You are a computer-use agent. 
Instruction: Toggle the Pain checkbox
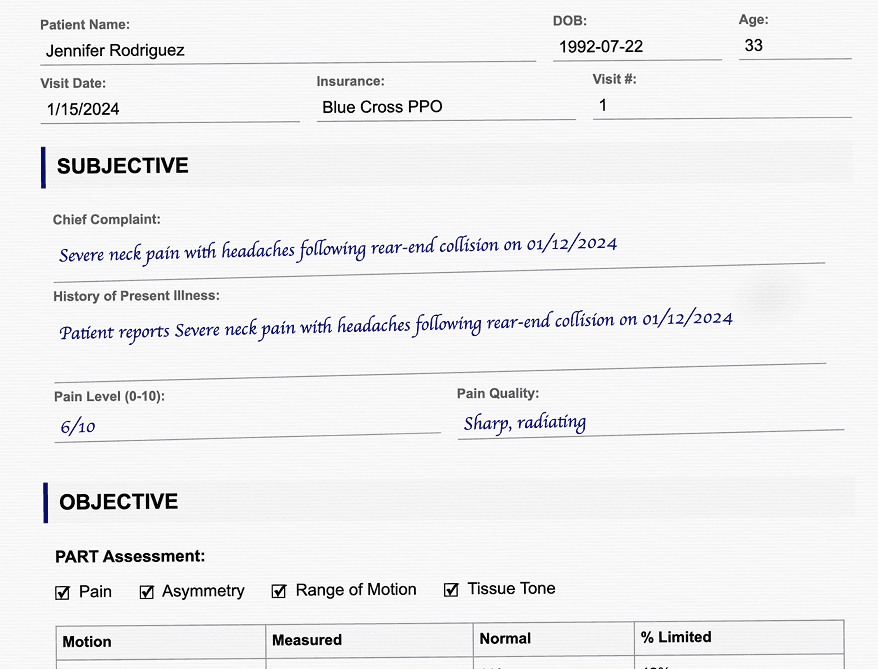click(62, 591)
